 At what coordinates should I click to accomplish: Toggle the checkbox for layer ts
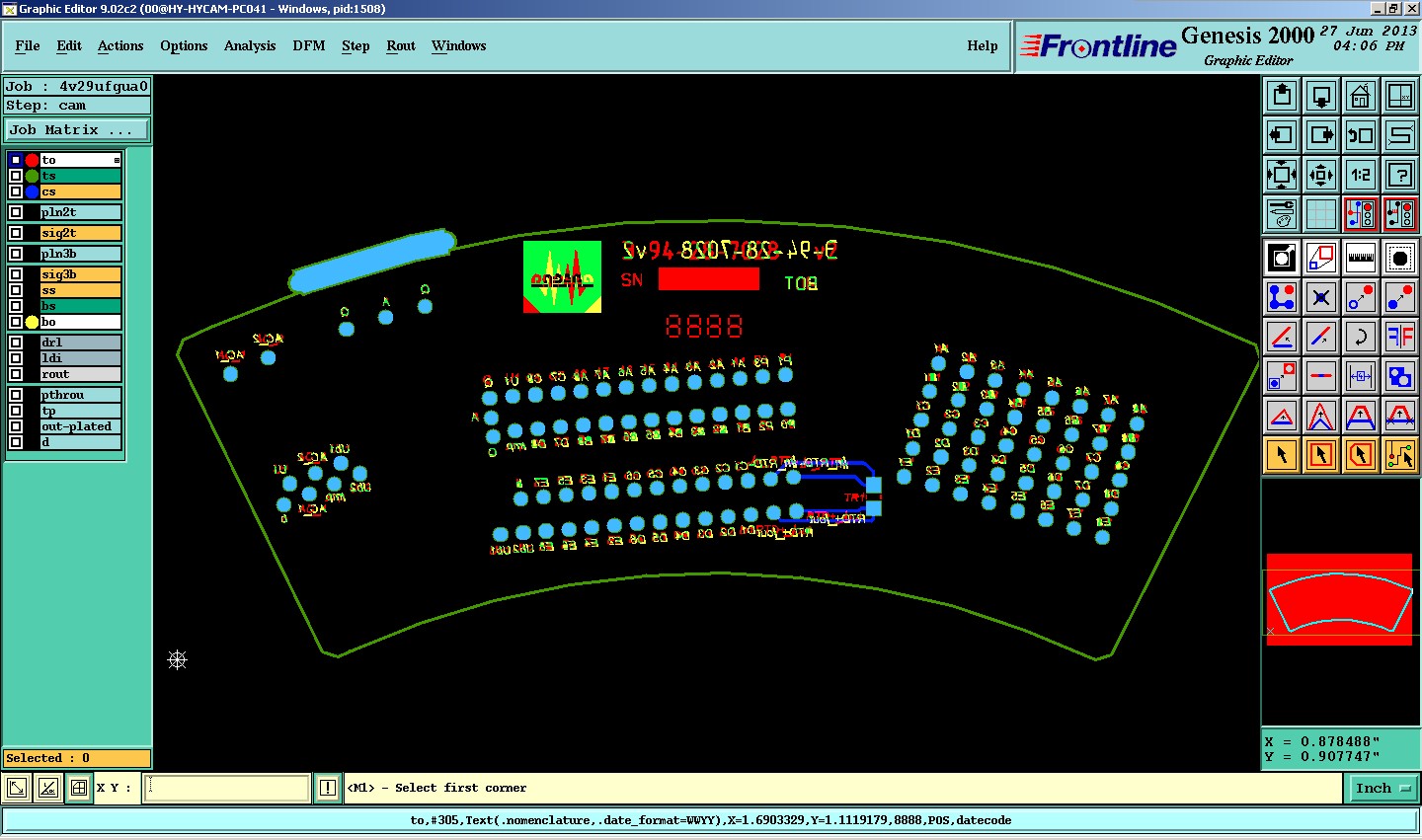click(16, 176)
